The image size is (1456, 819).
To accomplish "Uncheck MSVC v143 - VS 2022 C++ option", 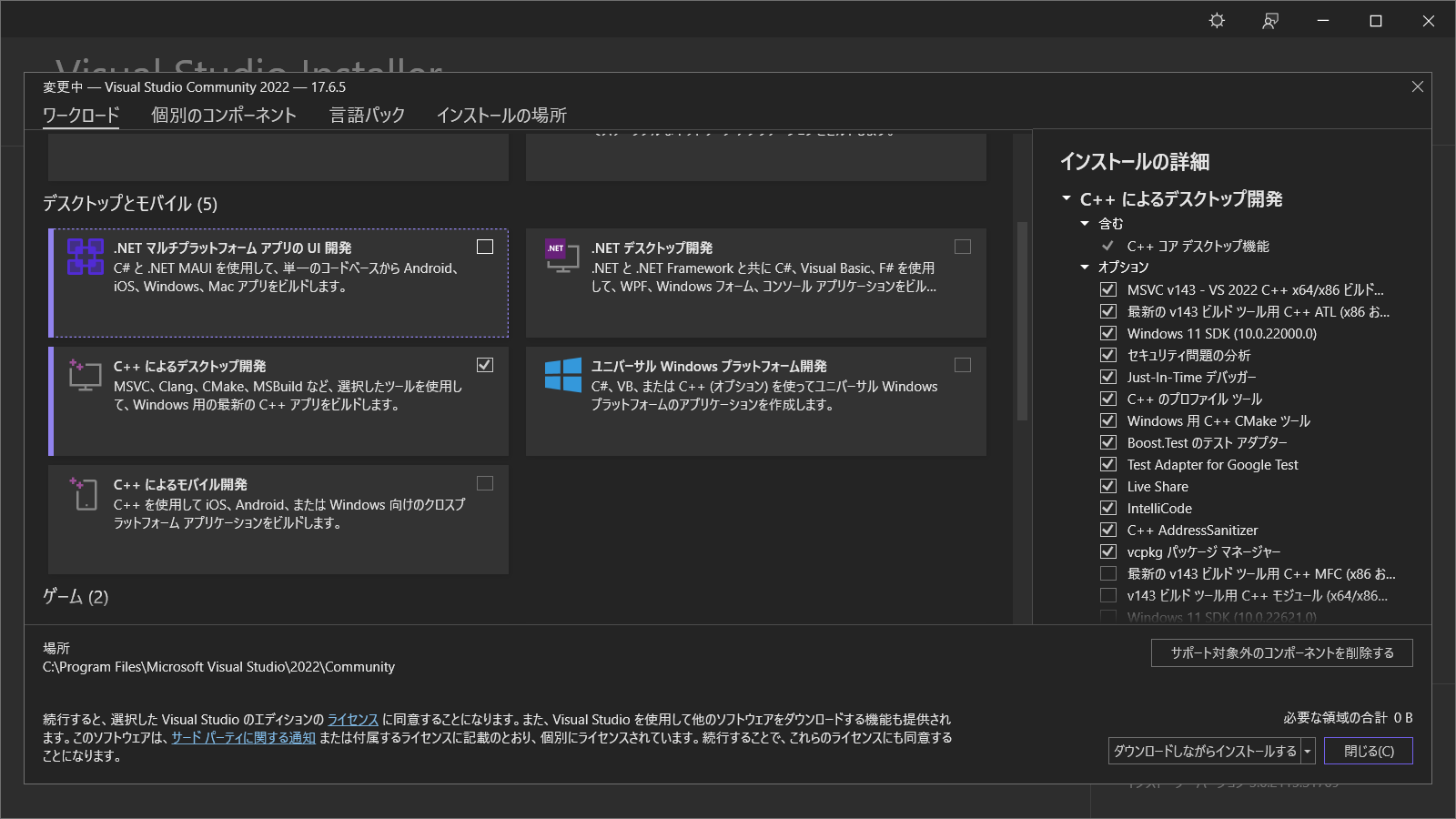I will pyautogui.click(x=1108, y=289).
